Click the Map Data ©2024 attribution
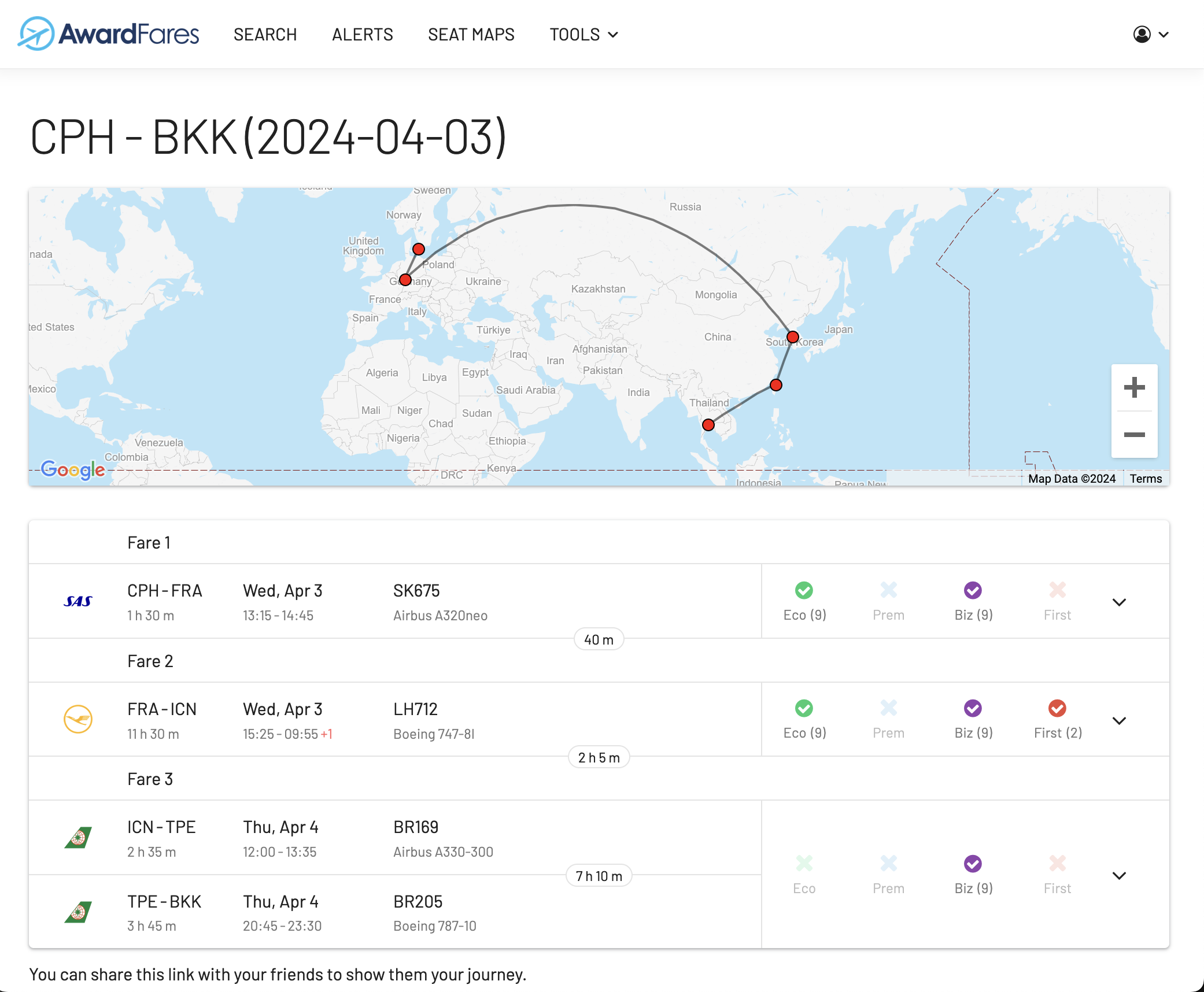Image resolution: width=1204 pixels, height=992 pixels. pos(1072,479)
